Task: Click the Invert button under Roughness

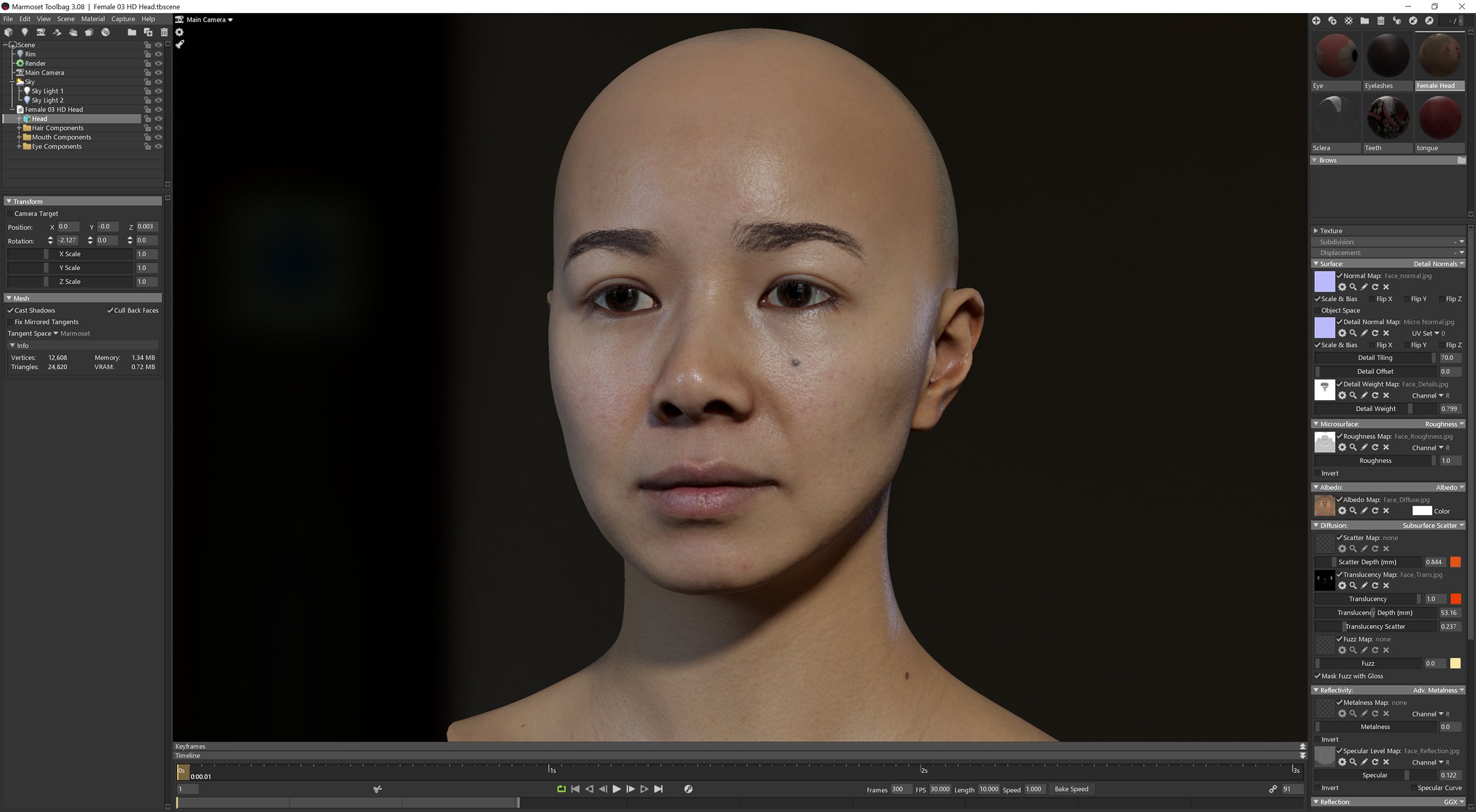Action: pos(1330,473)
